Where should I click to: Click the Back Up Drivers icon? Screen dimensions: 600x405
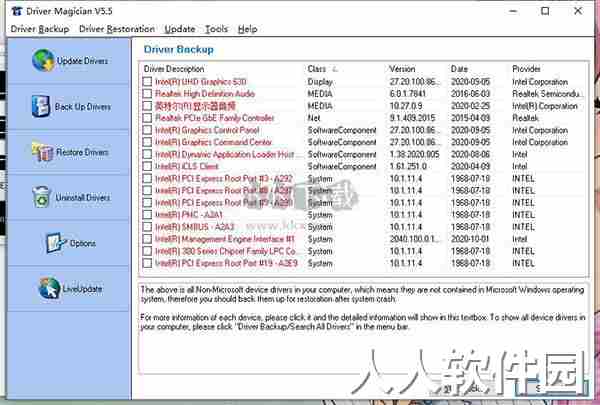coord(41,106)
